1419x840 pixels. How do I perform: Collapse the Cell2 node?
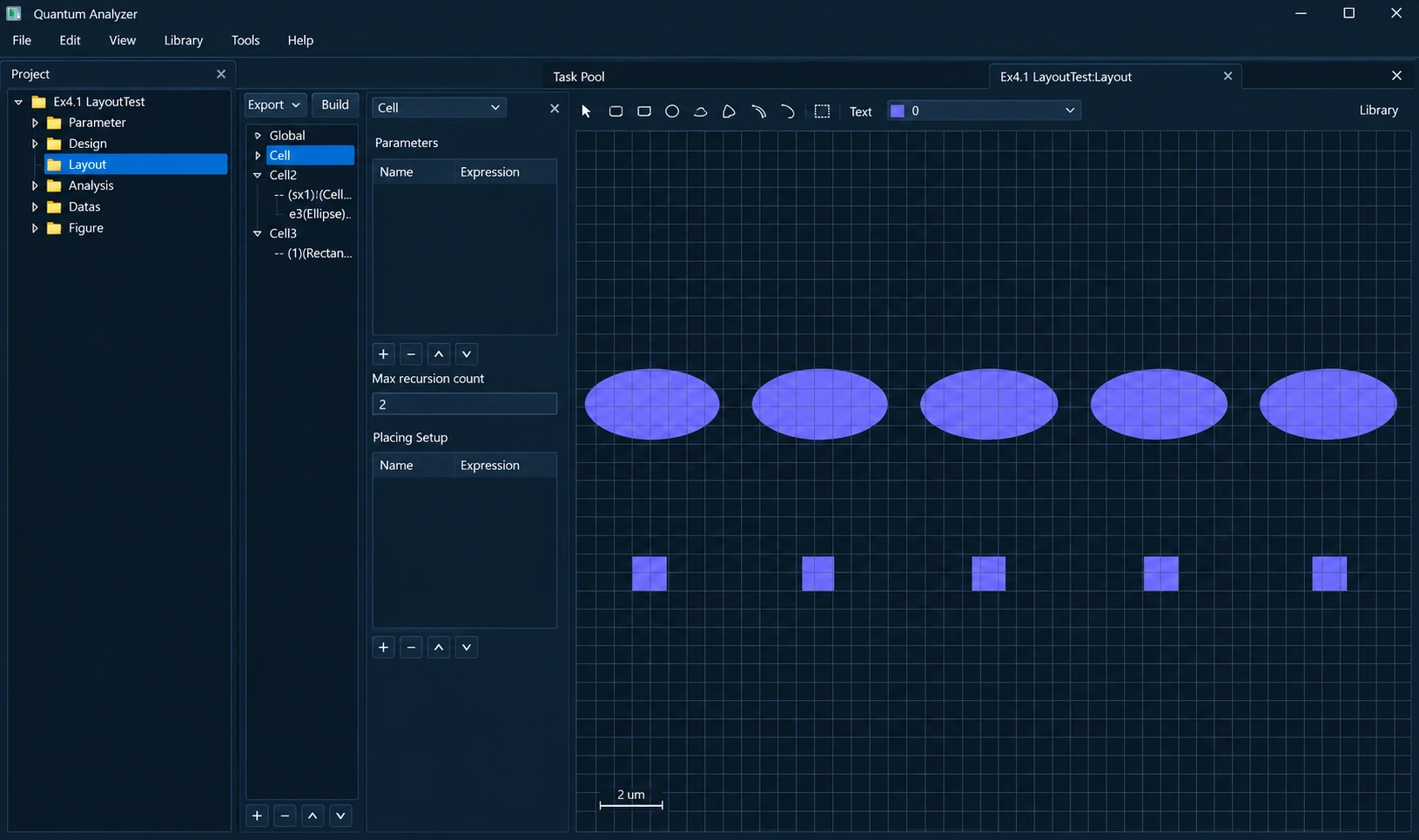(x=258, y=175)
